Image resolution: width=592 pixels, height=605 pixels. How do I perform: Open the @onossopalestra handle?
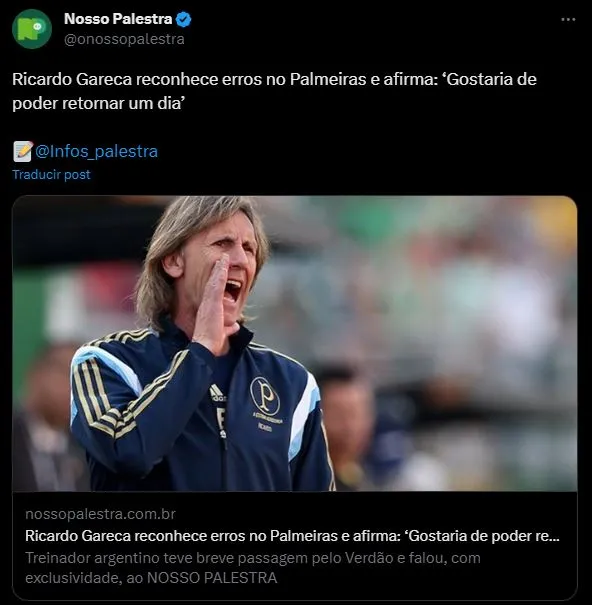point(124,39)
